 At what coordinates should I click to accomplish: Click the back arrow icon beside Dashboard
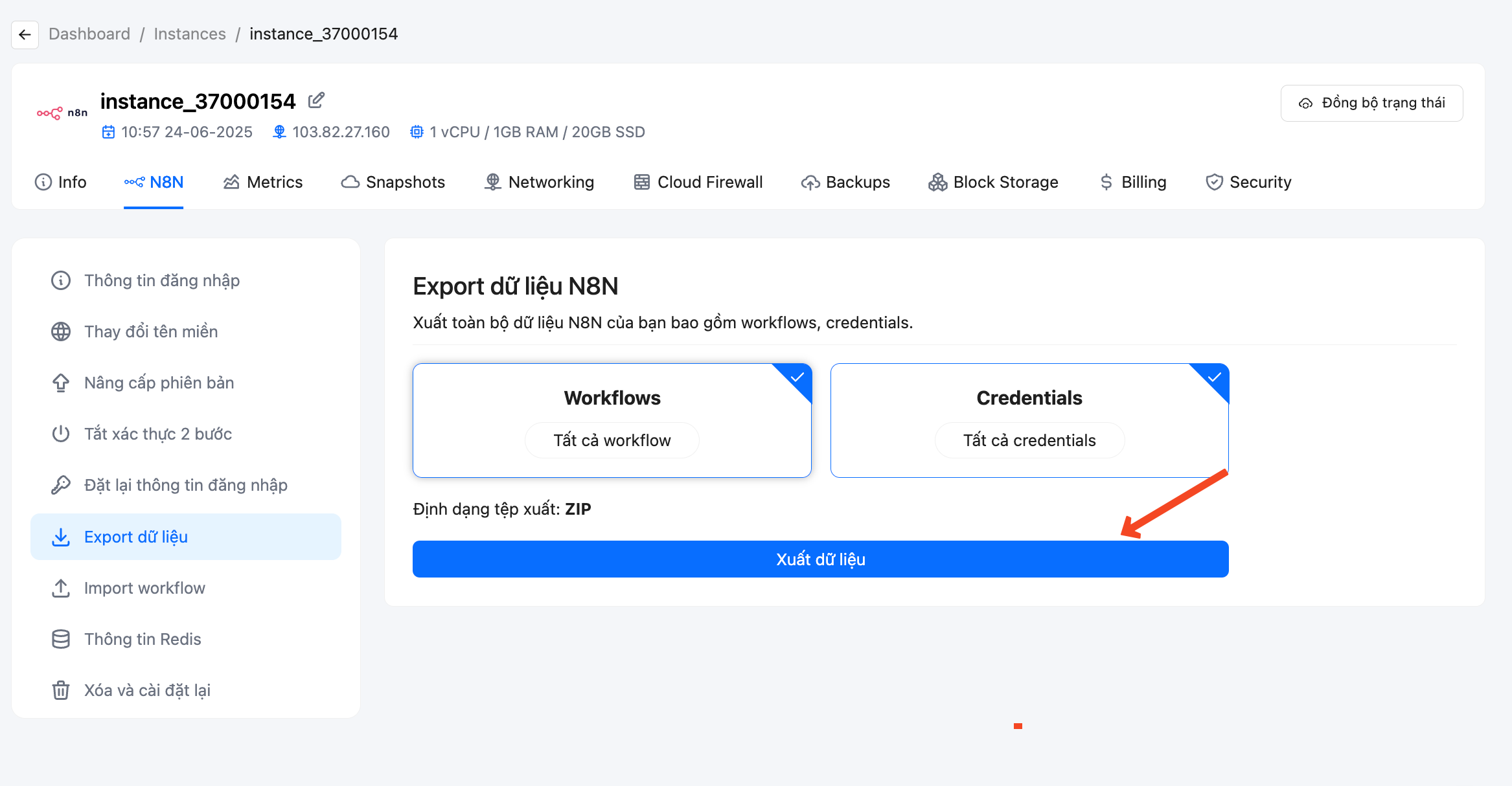[x=25, y=34]
